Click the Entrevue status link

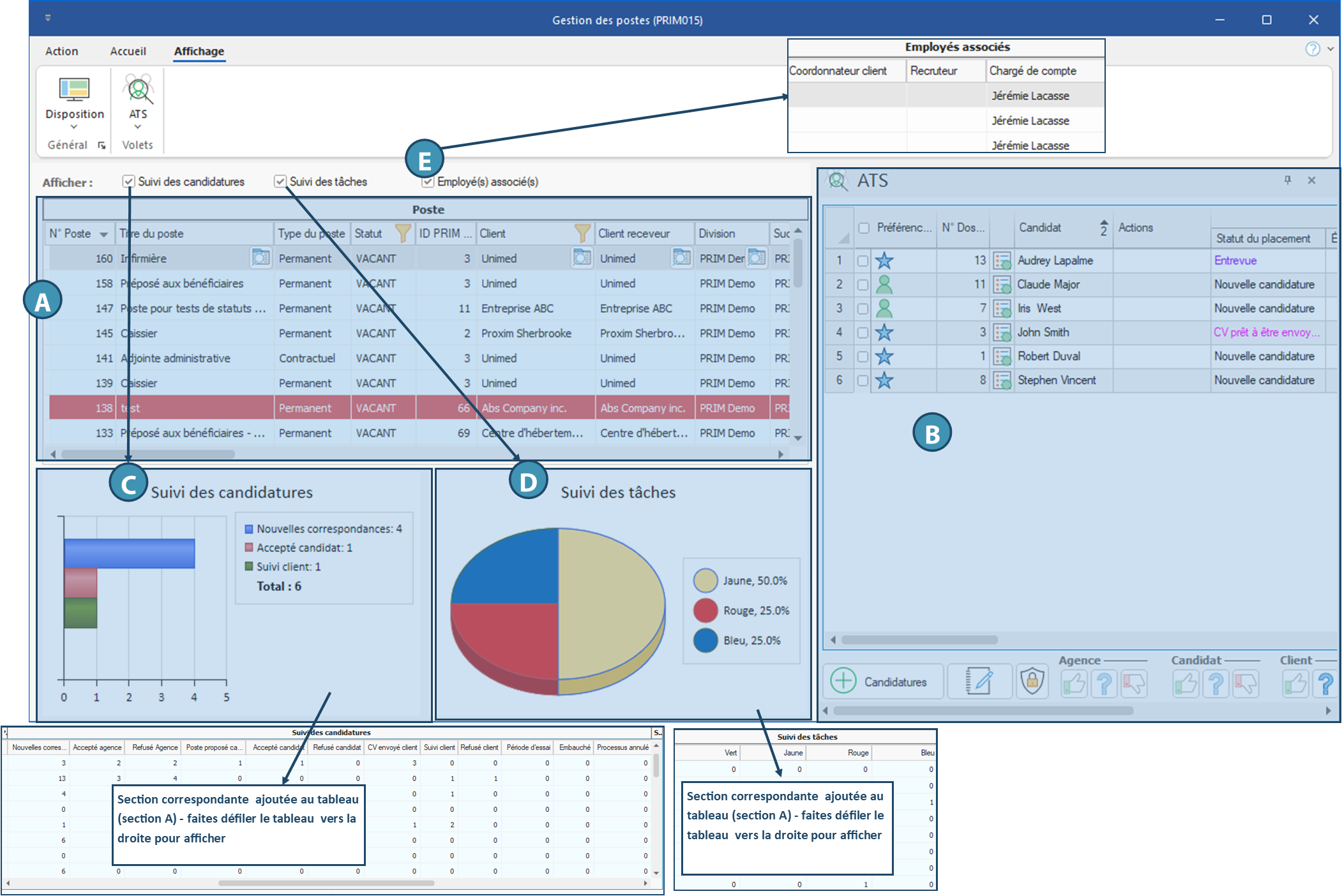1235,260
